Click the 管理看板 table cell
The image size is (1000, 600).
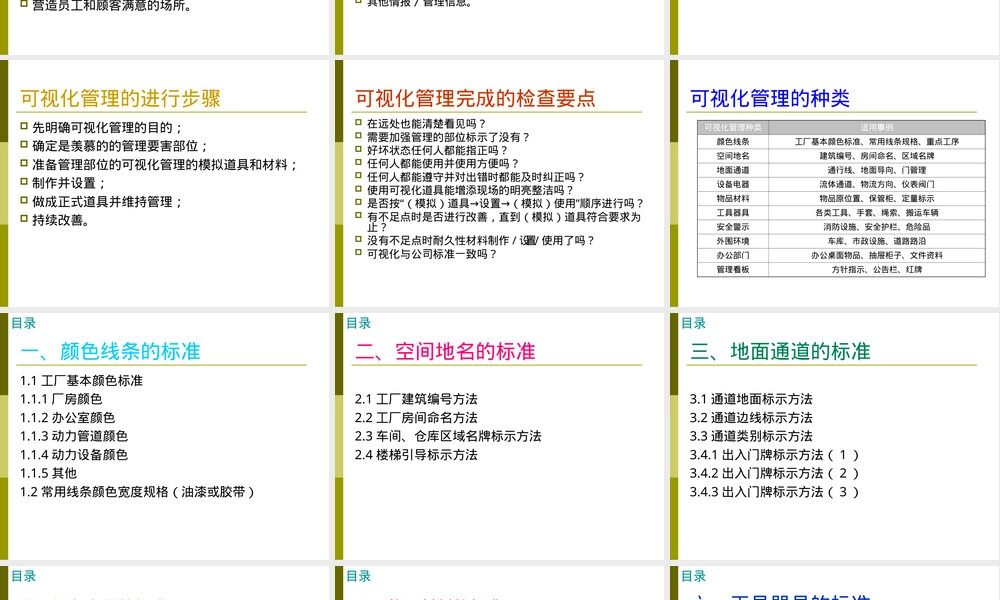733,269
